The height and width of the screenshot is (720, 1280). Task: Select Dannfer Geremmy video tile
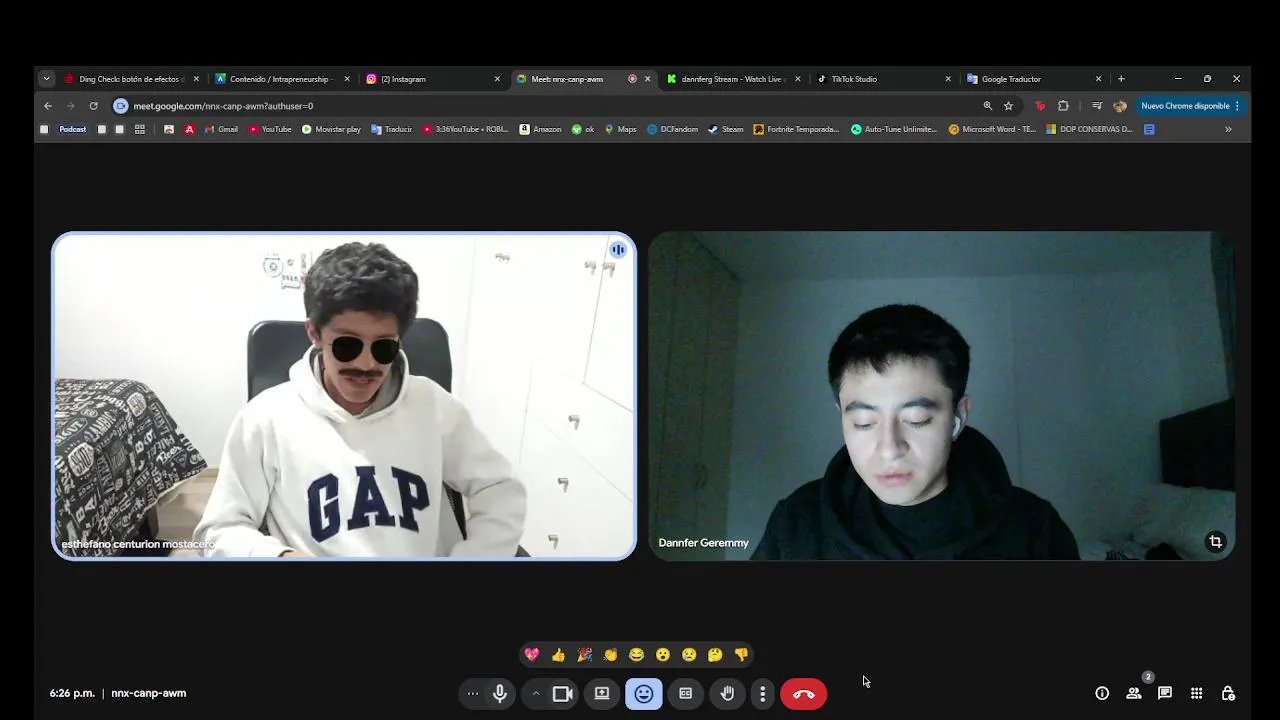(941, 396)
